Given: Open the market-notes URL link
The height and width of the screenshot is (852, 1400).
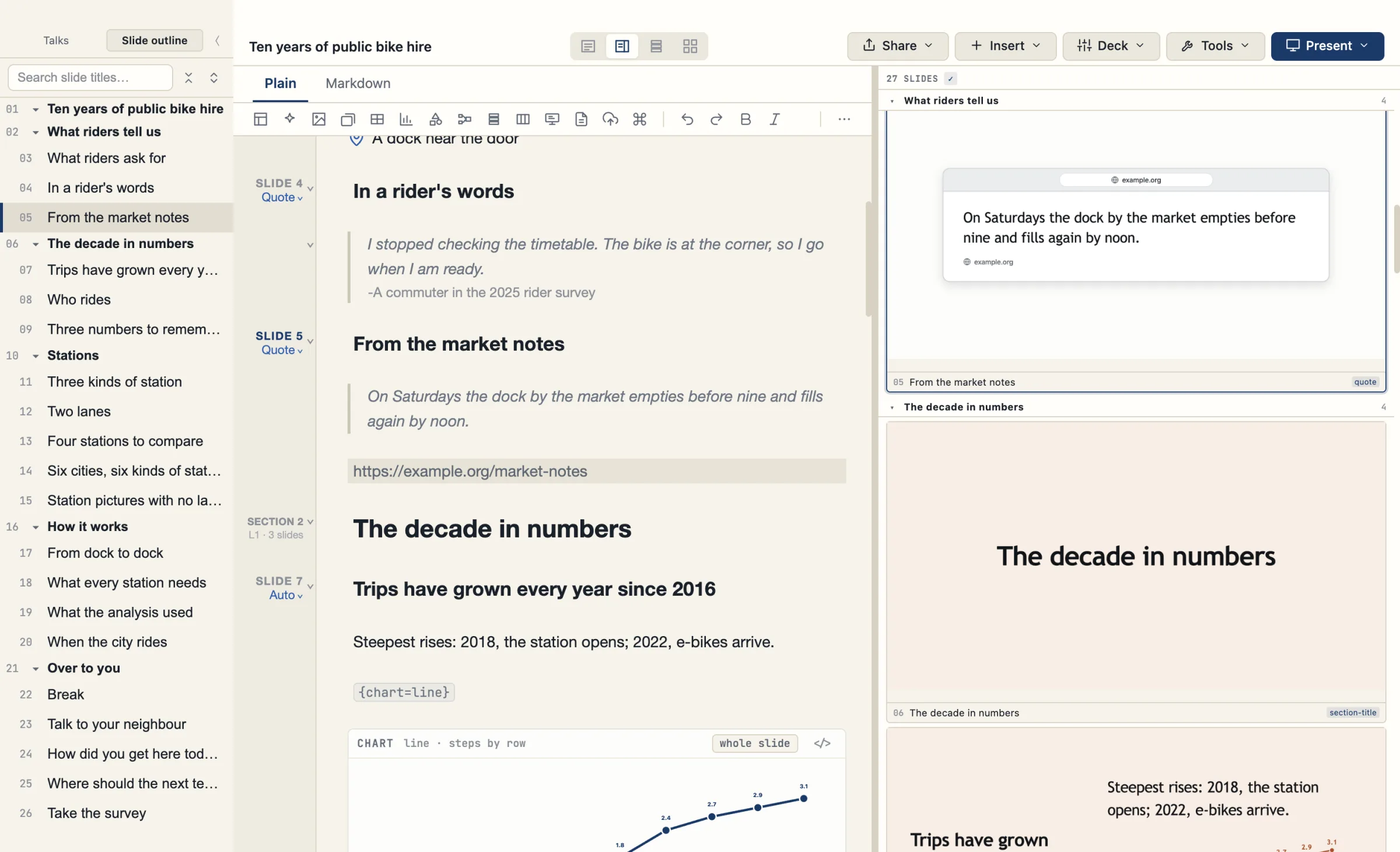Looking at the screenshot, I should (470, 472).
